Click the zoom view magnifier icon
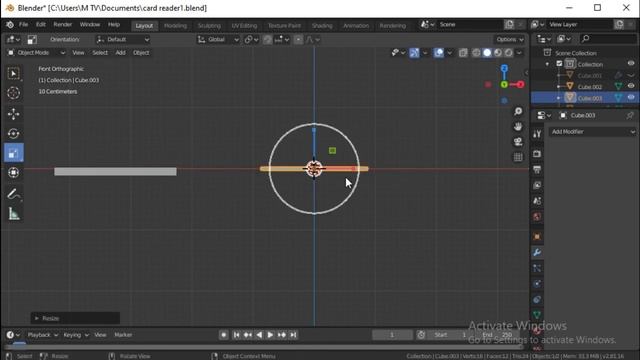 [518, 111]
